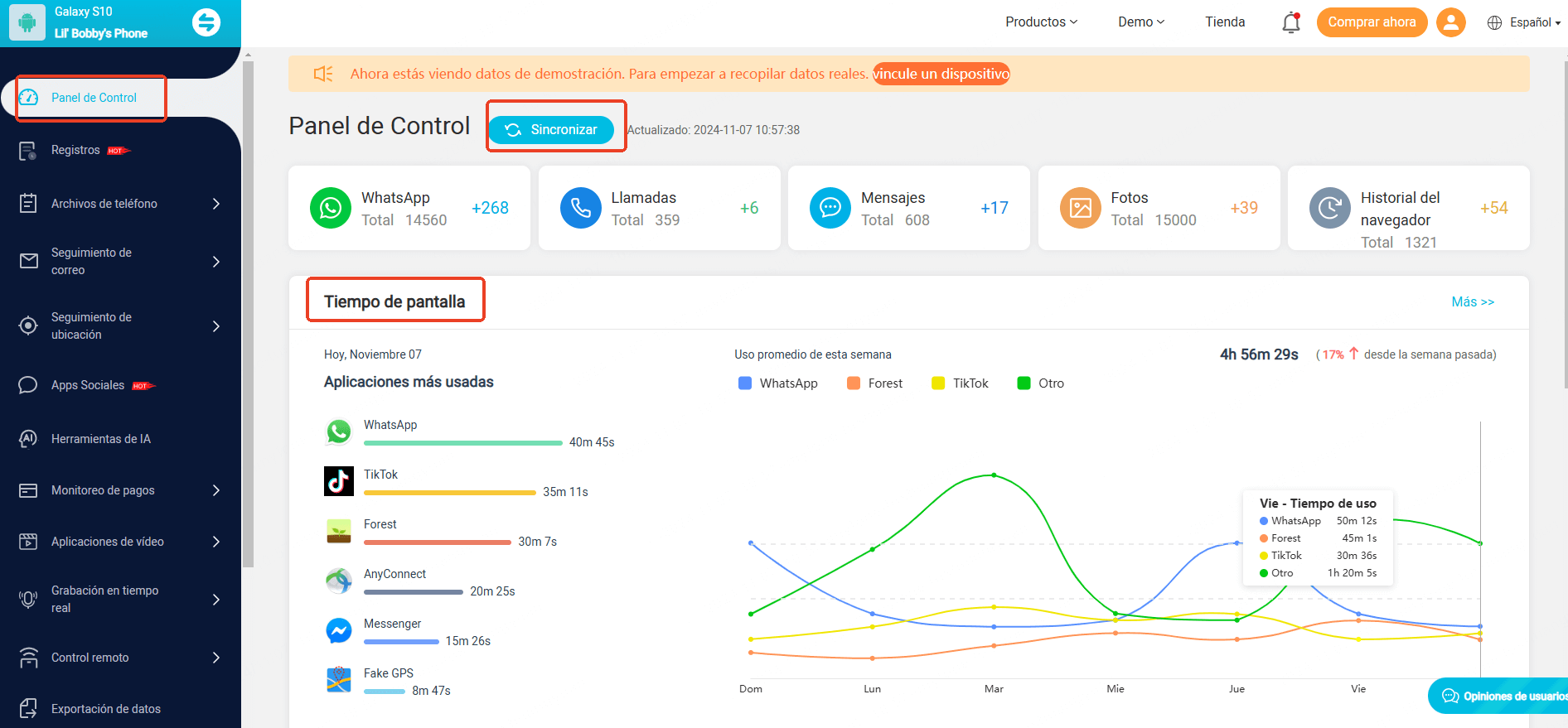
Task: Click the Herramientas de IA icon
Action: pyautogui.click(x=28, y=439)
